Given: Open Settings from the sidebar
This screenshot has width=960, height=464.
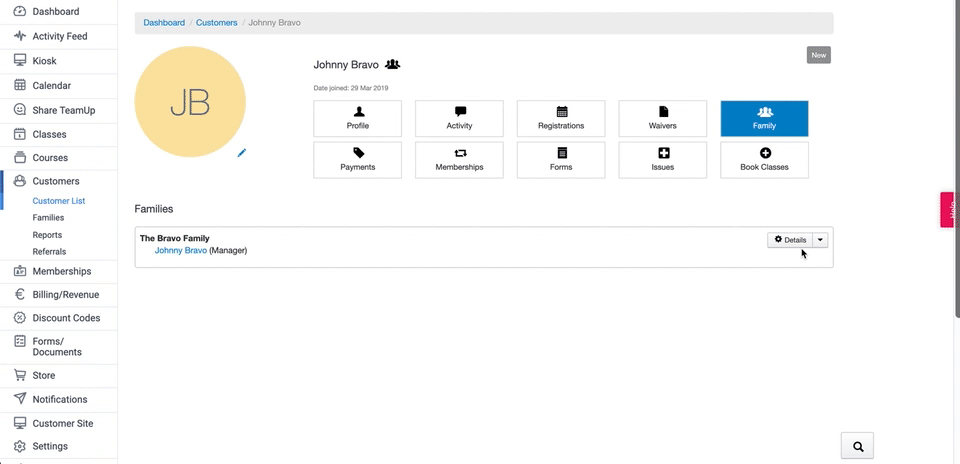Looking at the screenshot, I should (50, 446).
